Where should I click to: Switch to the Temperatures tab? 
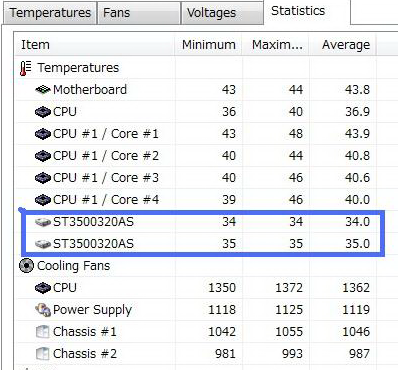(x=50, y=13)
